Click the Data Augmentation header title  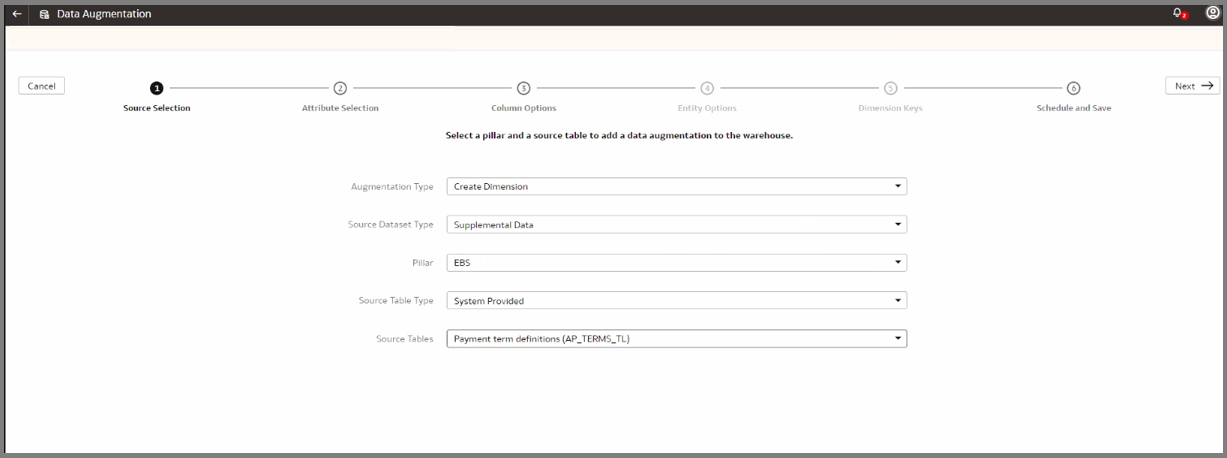(x=104, y=14)
